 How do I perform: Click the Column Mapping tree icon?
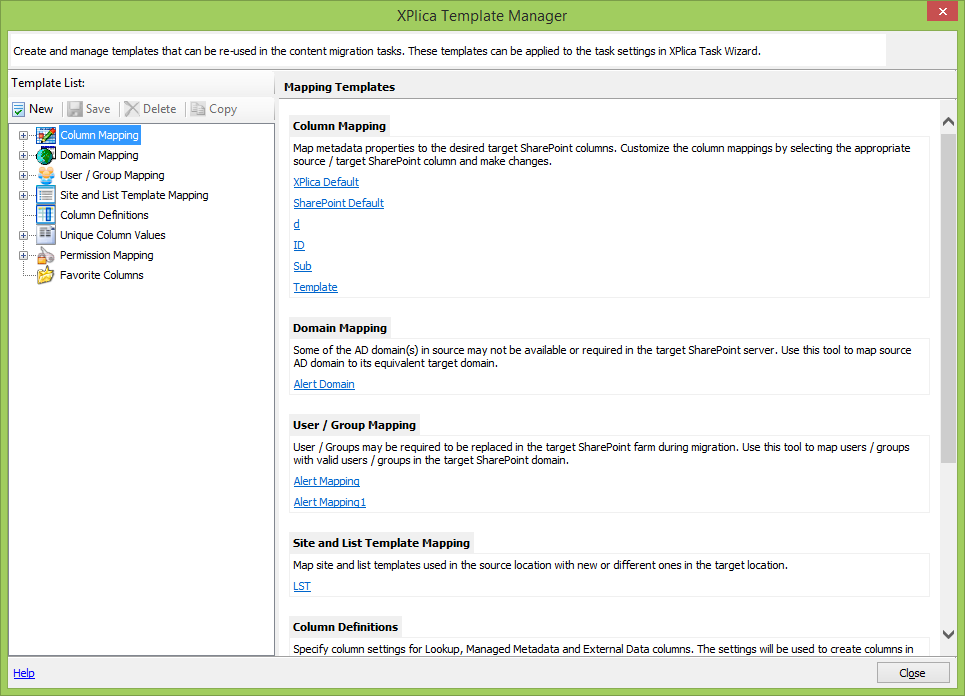click(46, 135)
